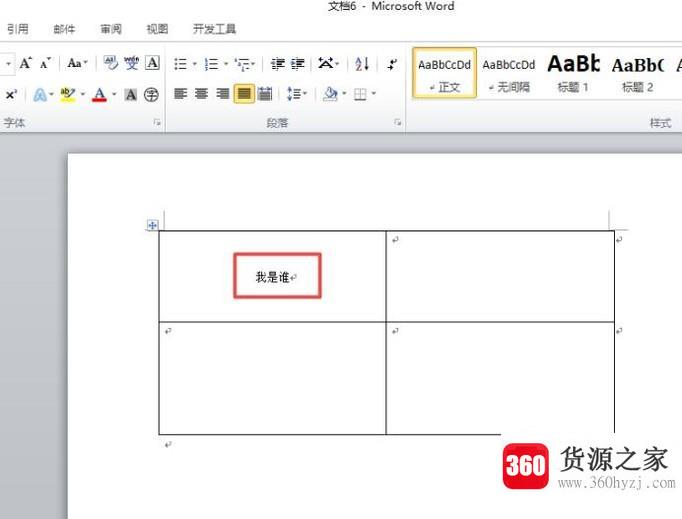This screenshot has width=682, height=519.
Task: Open the Paragraph dialog launcher
Action: [x=398, y=123]
